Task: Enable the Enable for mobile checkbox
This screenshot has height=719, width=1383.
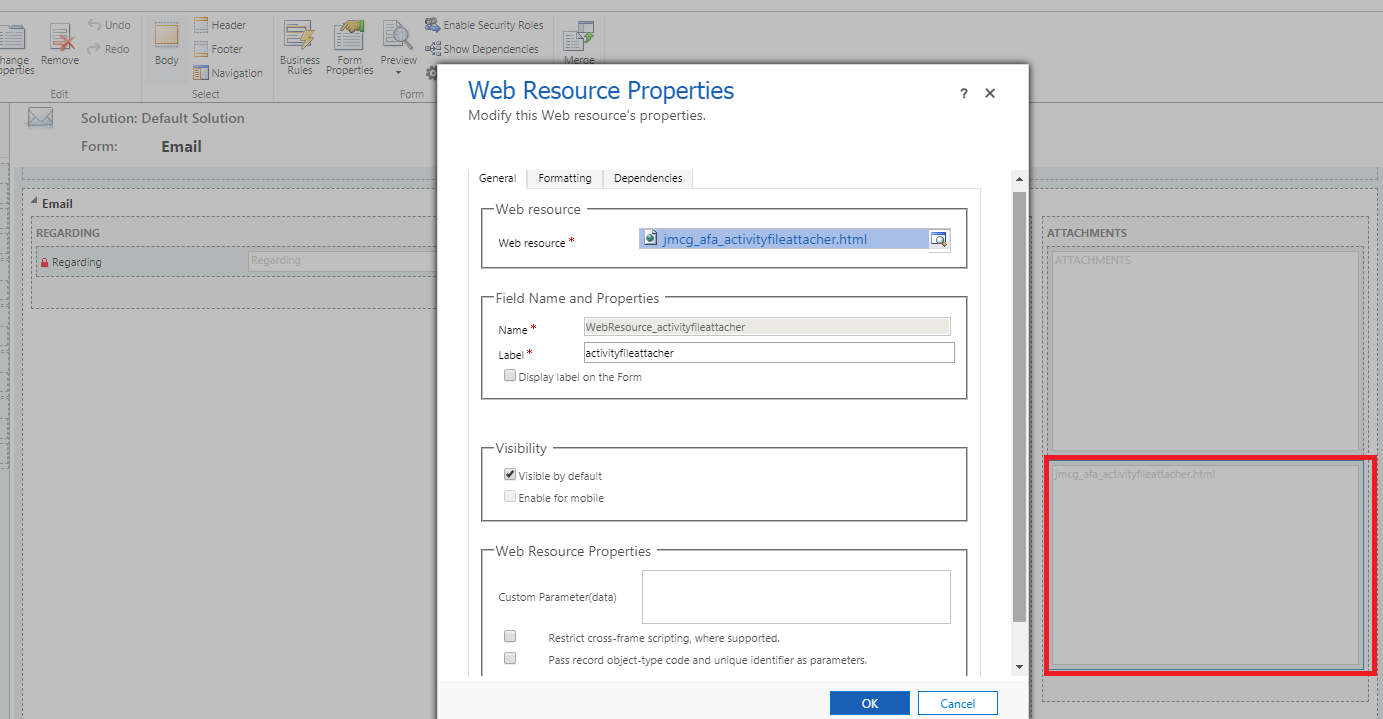Action: pyautogui.click(x=510, y=496)
